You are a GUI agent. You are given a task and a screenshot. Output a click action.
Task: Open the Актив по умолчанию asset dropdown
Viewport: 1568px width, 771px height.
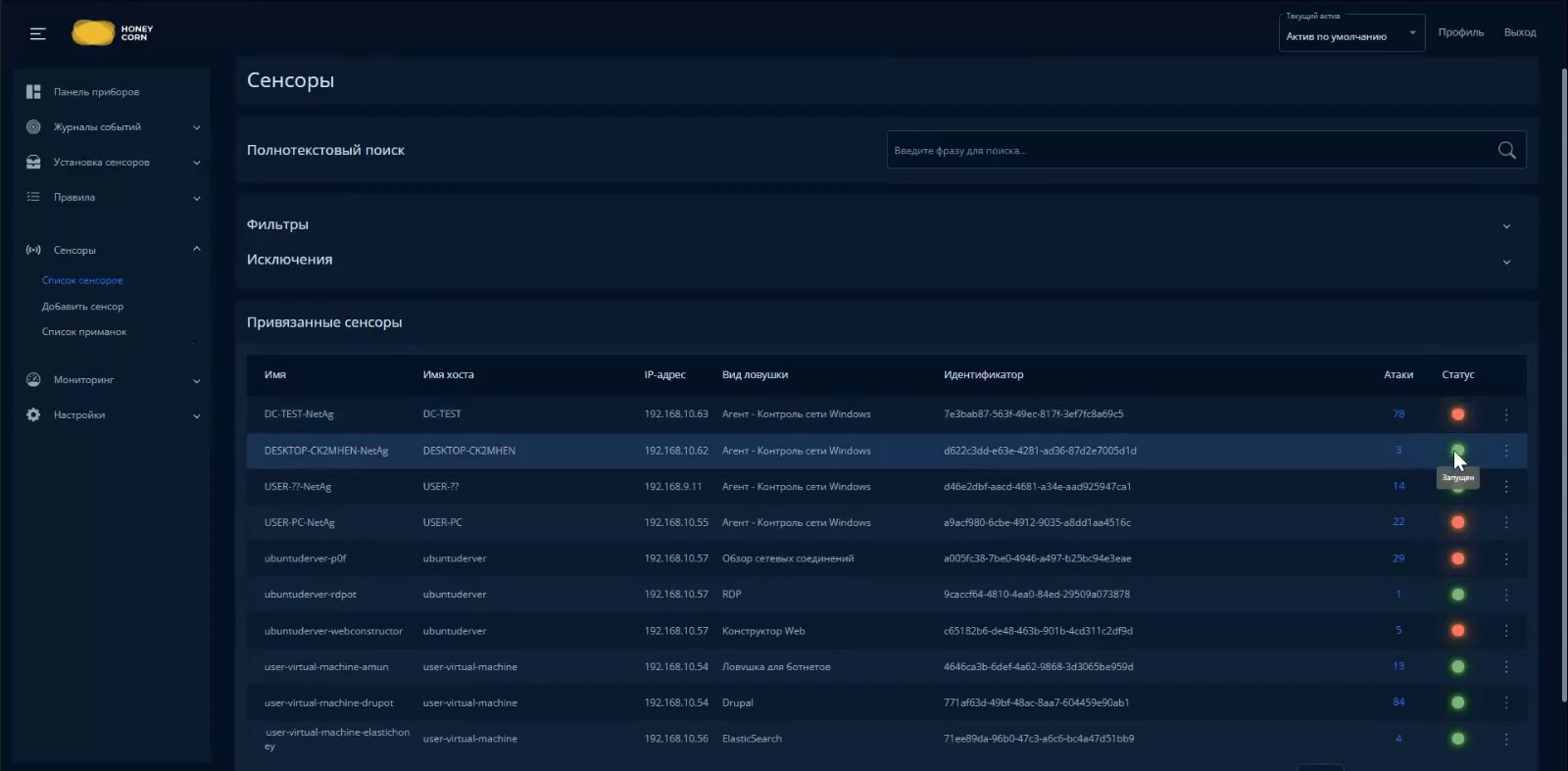point(1351,32)
